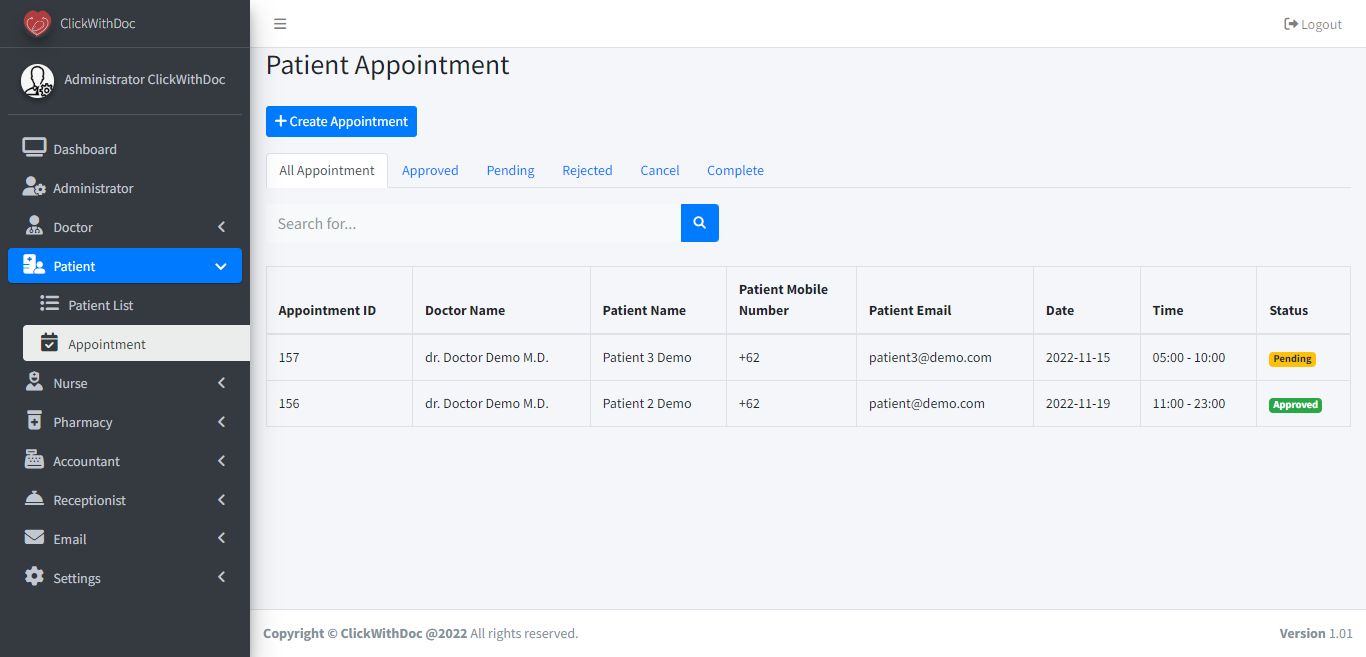Expand the Nurse menu chevron
The height and width of the screenshot is (657, 1366).
click(221, 383)
